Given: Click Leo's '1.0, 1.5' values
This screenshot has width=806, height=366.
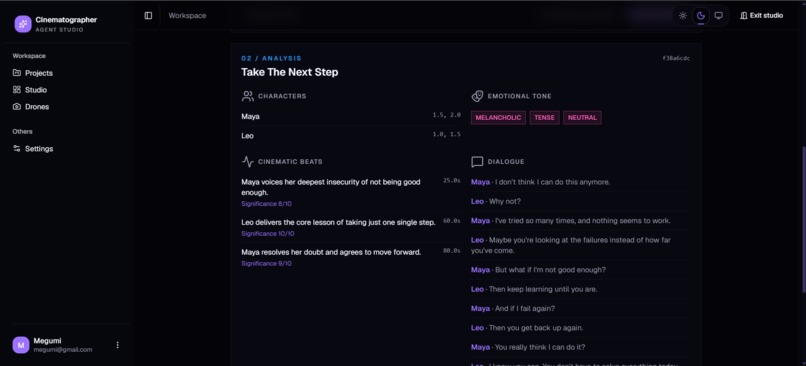Looking at the screenshot, I should pos(447,134).
